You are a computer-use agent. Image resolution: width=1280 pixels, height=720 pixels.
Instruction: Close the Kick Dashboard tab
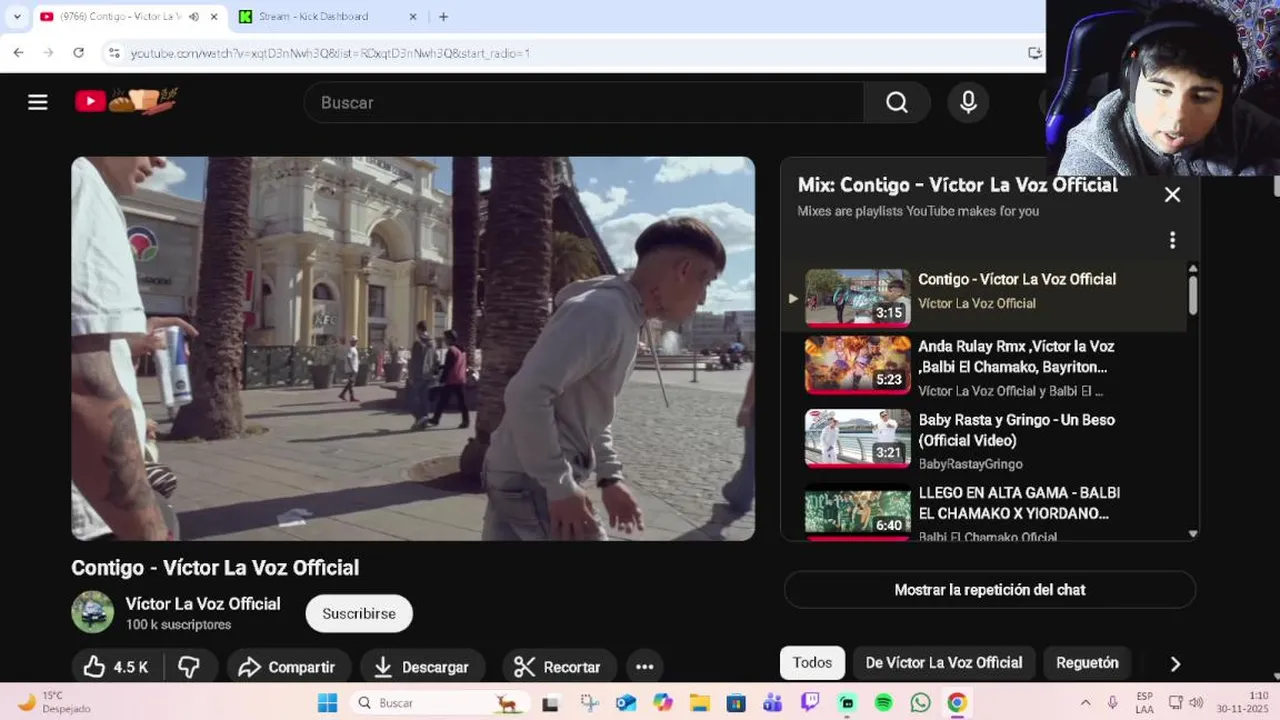click(x=413, y=17)
